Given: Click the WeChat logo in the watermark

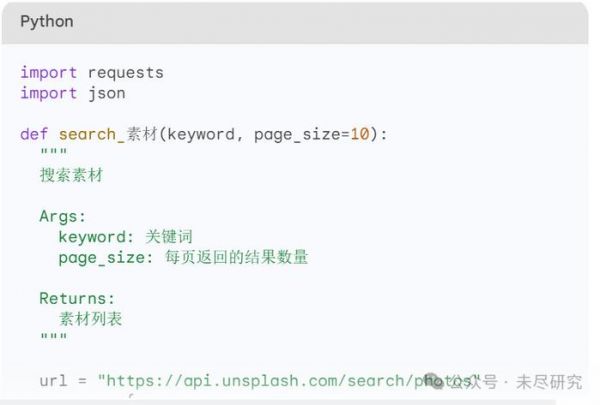Looking at the screenshot, I should pos(435,381).
